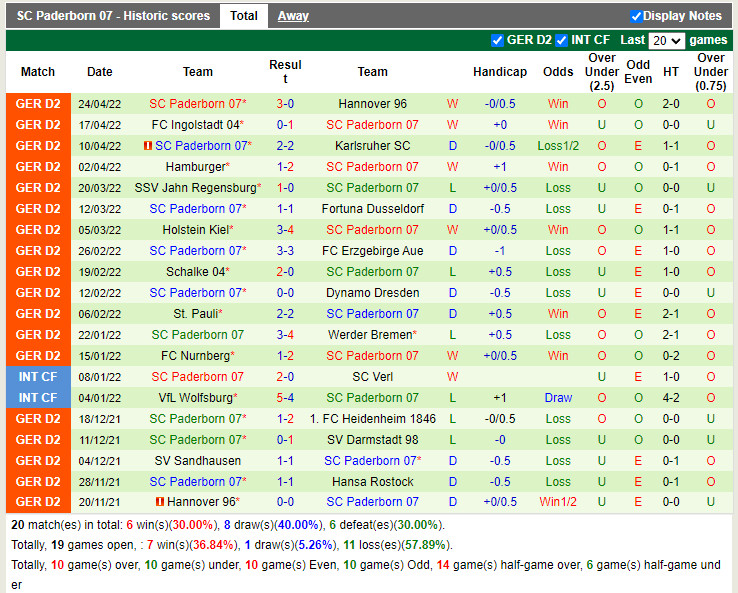Screen dimensions: 738x593
Task: Uncheck the INT CF league filter
Action: click(x=561, y=40)
